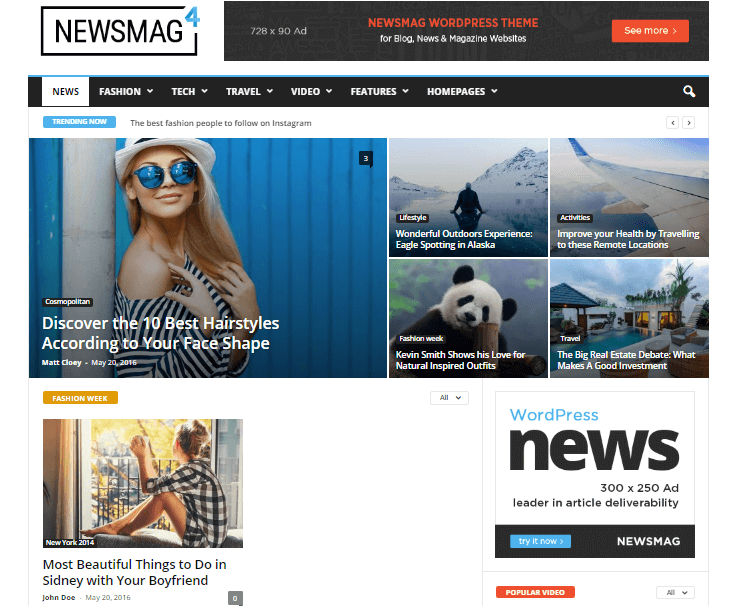Viewport: 734px width, 606px height.
Task: Click the 300 x 250 WordPress news ad
Action: point(595,475)
